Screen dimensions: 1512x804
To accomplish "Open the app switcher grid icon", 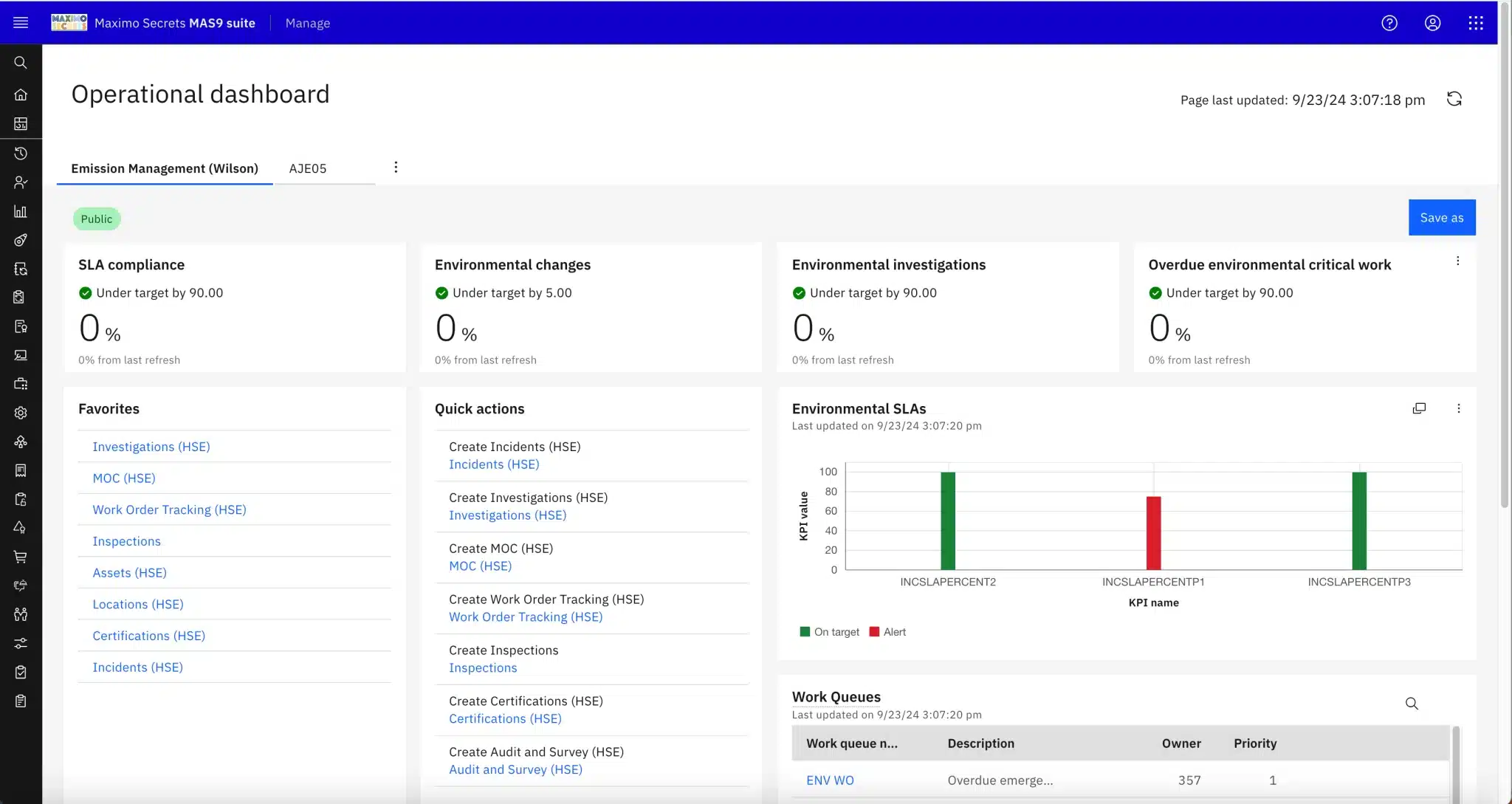I will tap(1476, 23).
